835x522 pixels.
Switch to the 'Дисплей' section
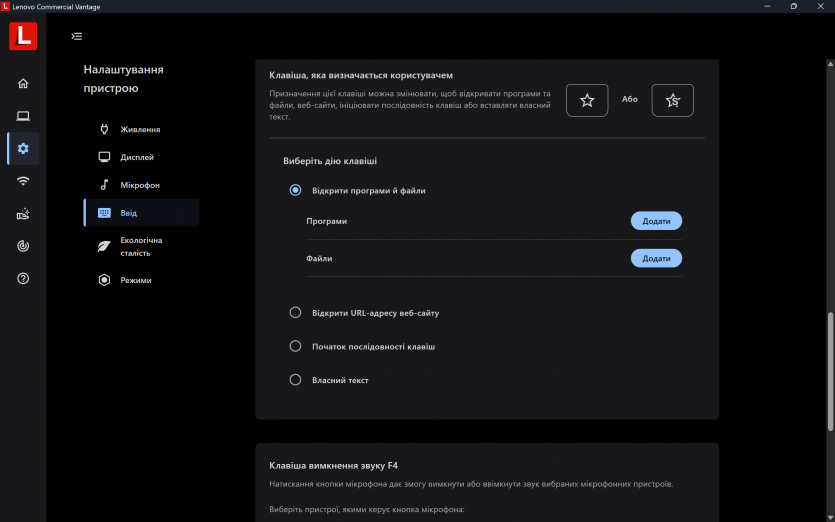137,157
